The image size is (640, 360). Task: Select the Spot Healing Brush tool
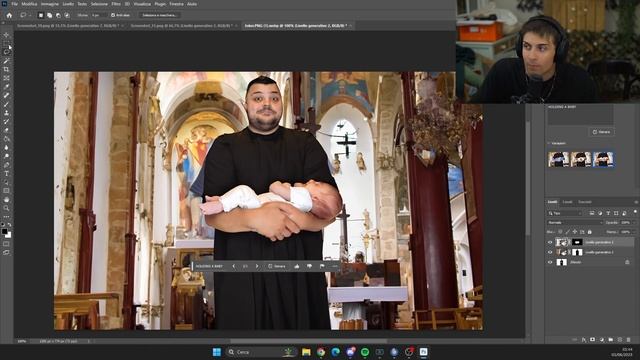tap(6, 96)
